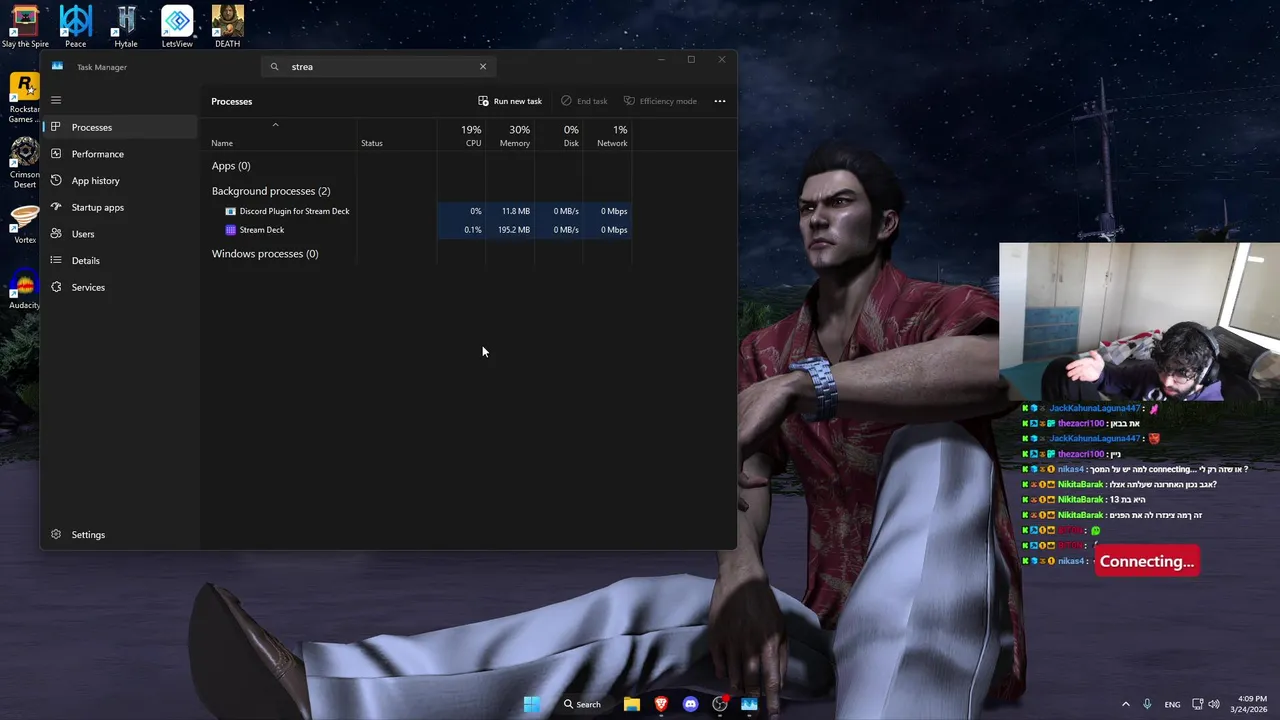Sort by the Memory column header
This screenshot has width=1280, height=720.
click(x=510, y=136)
